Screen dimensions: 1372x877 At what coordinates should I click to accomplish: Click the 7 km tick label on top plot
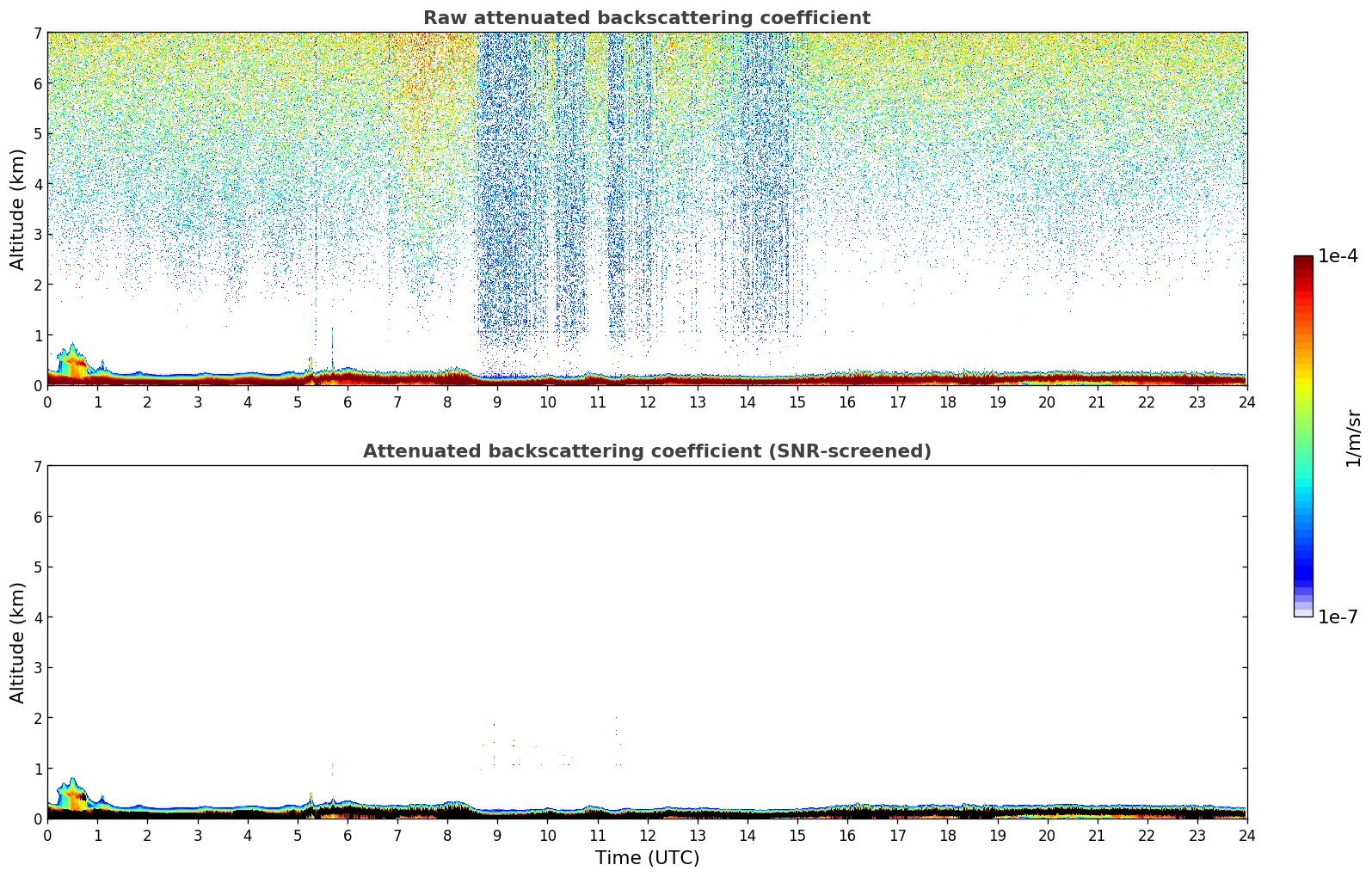(x=37, y=33)
